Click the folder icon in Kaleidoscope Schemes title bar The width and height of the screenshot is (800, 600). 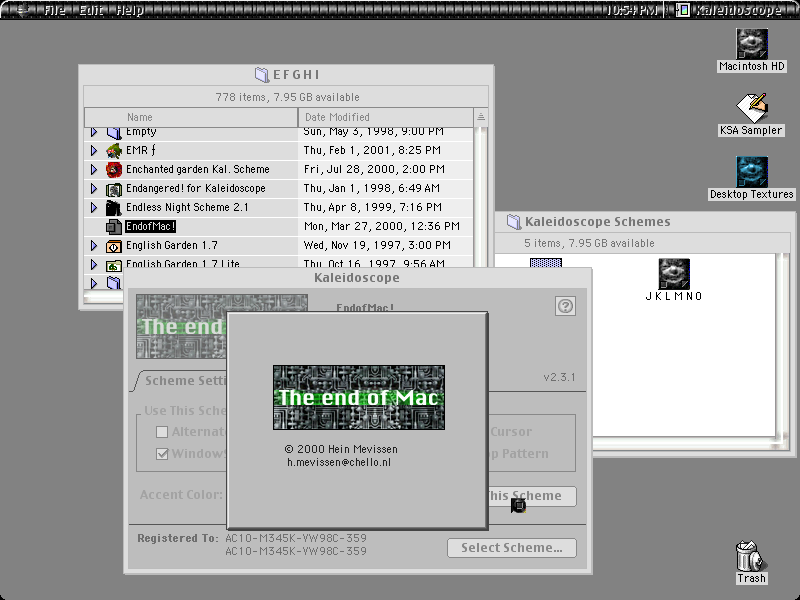coord(514,221)
